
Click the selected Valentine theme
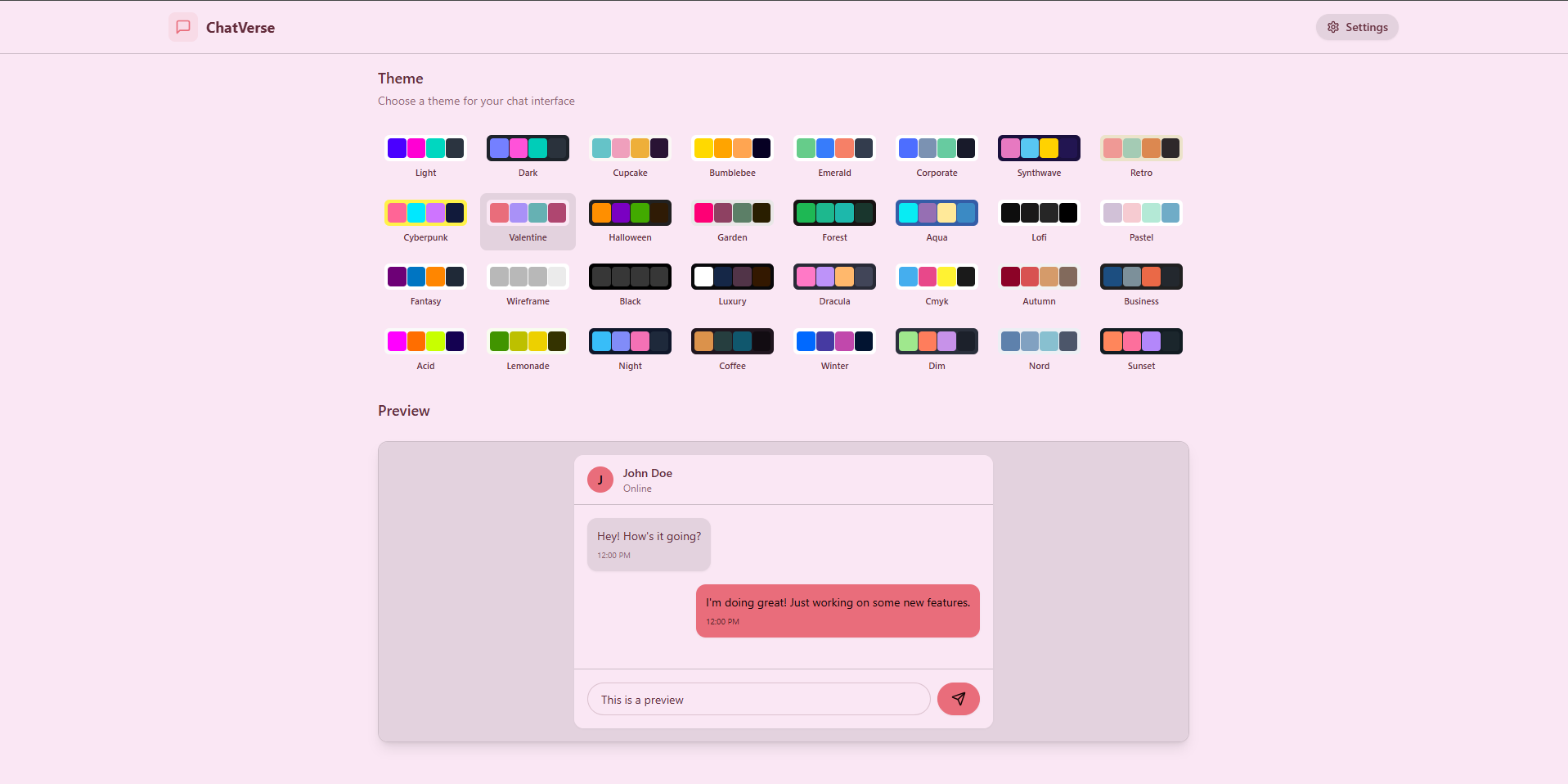click(x=528, y=222)
